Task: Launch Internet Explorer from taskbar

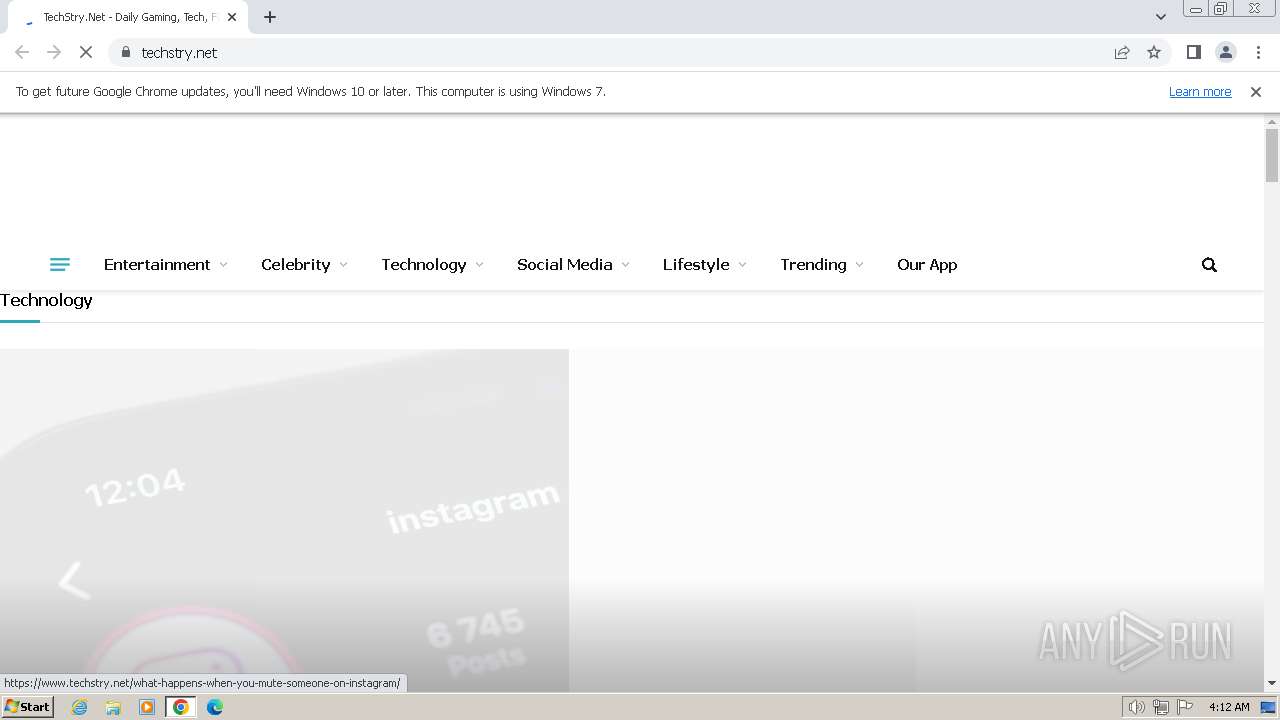Action: point(80,707)
